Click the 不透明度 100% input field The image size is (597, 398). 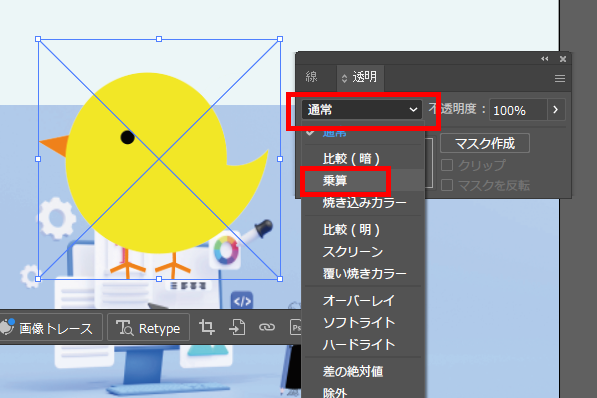(518, 110)
